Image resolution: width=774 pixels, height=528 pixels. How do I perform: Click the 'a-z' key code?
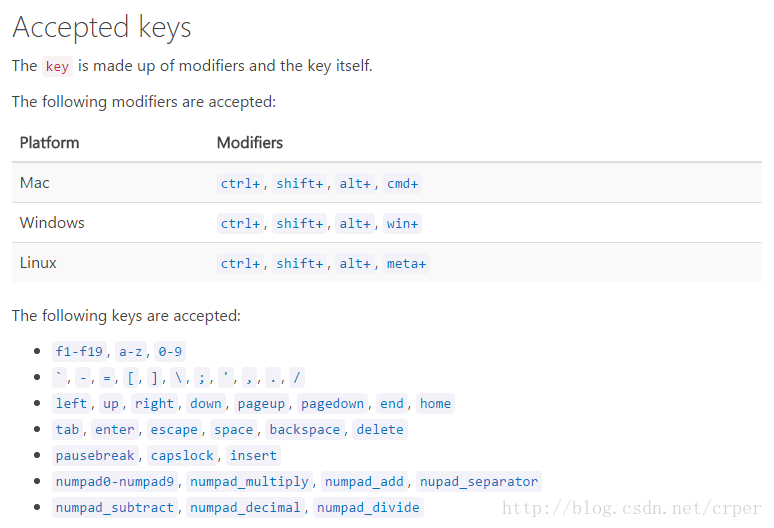coord(131,352)
